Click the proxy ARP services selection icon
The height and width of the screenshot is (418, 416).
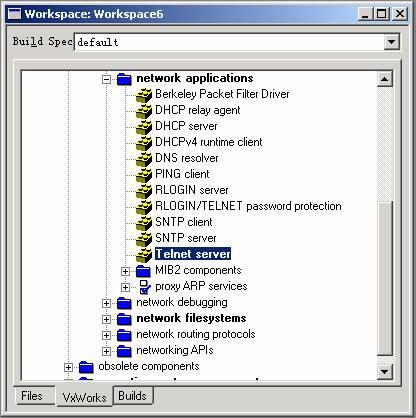[x=145, y=287]
